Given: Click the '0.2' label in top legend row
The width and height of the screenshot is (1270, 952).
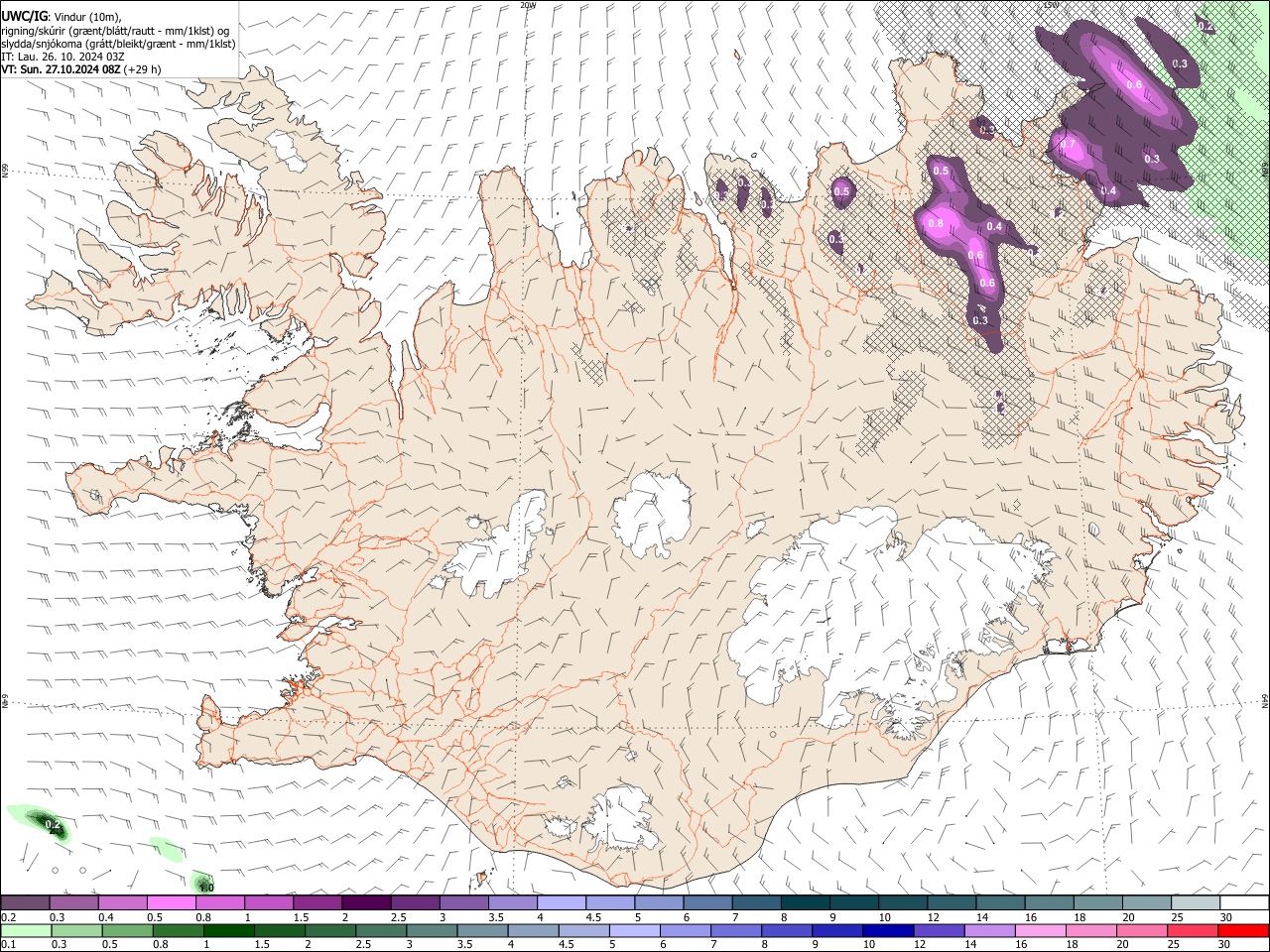Looking at the screenshot, I should click(8, 917).
